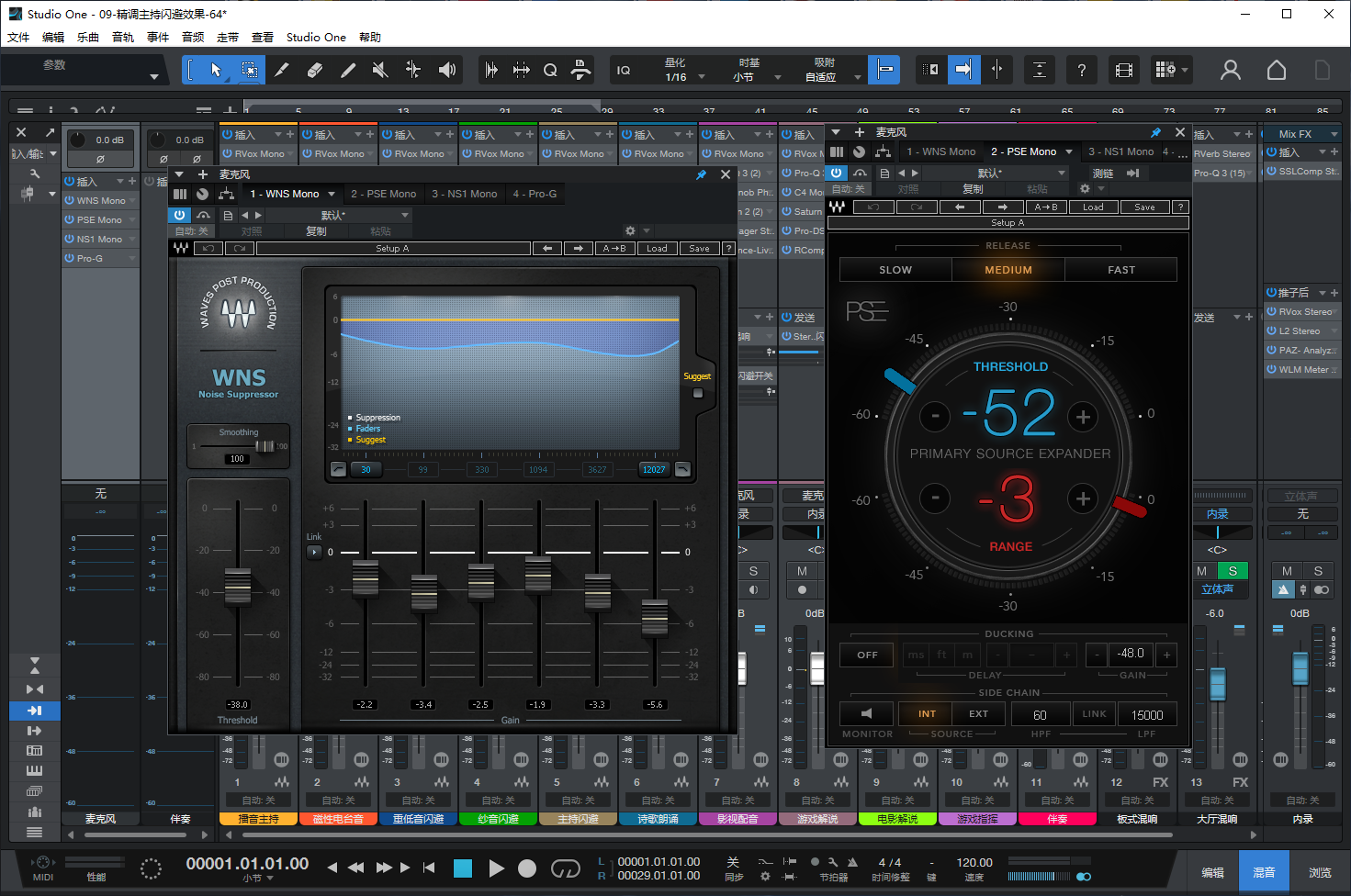Viewport: 1351px width, 896px height.
Task: Select FAST release in PSE
Action: pyautogui.click(x=1120, y=270)
